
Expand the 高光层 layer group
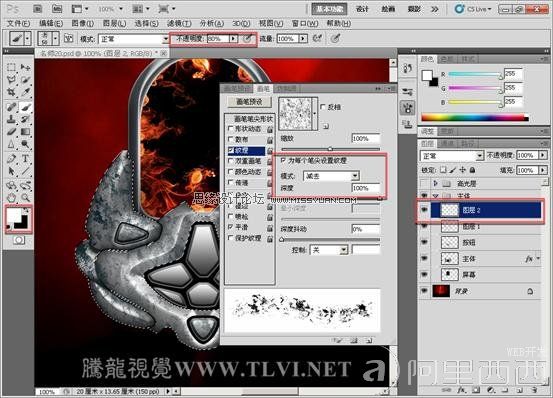click(x=436, y=183)
